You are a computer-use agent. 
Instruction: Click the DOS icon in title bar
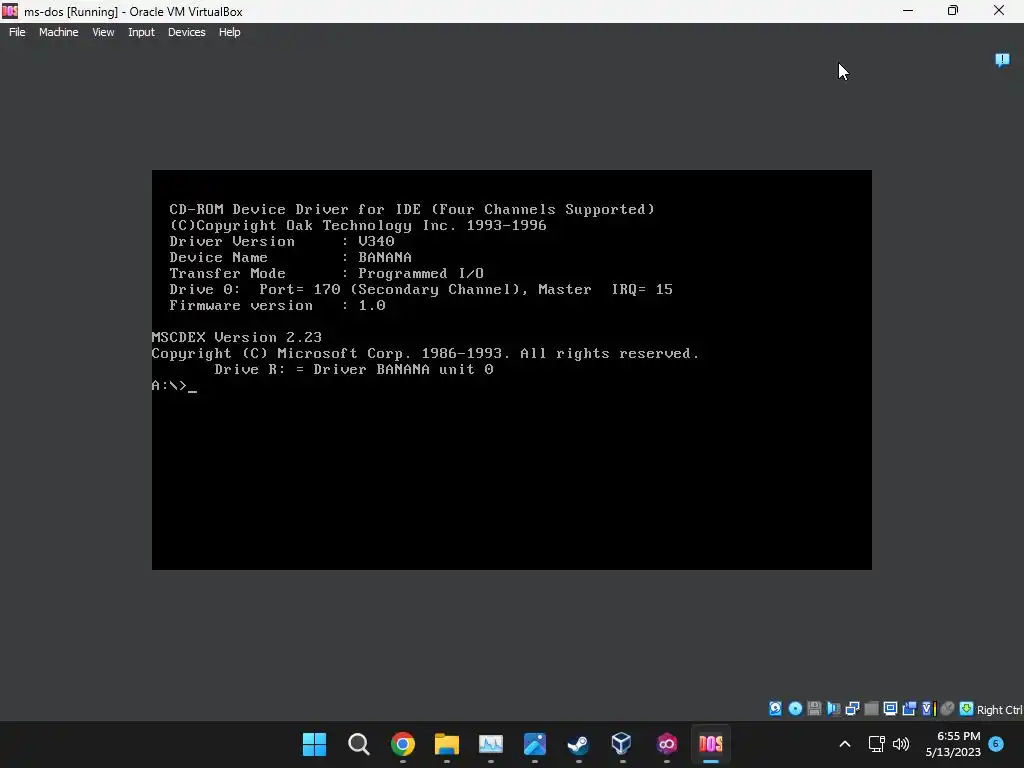coord(10,11)
